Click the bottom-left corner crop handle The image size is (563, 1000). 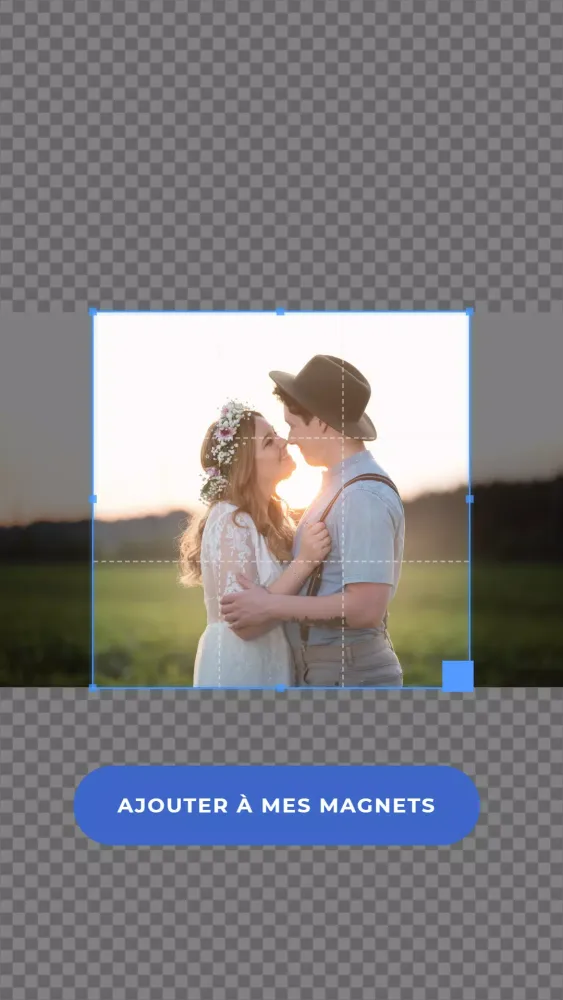[93, 688]
